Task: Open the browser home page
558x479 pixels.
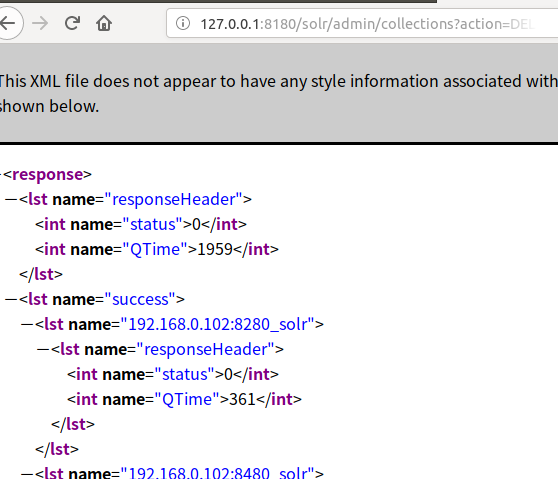Action: (104, 23)
